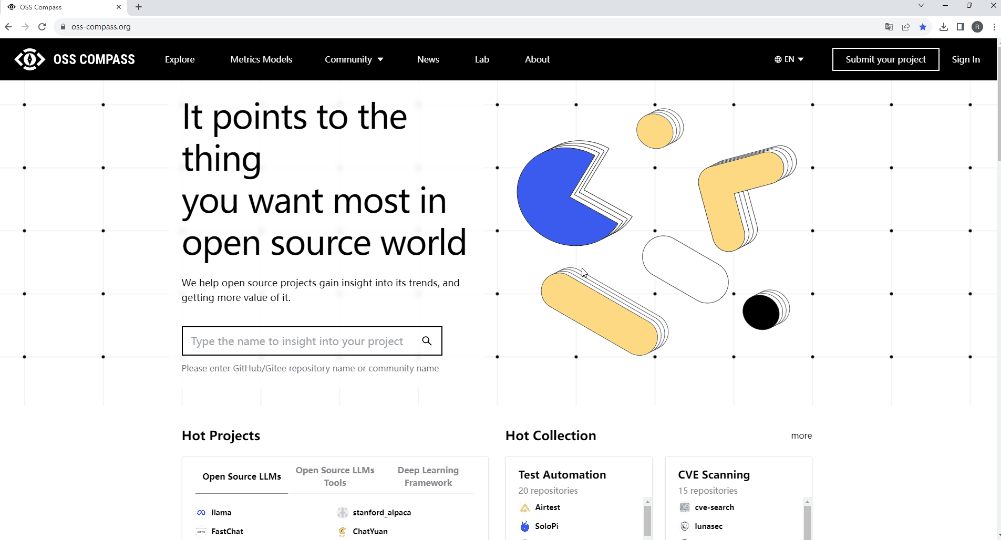Open the SoloPi repository link
The height and width of the screenshot is (540, 1001).
click(546, 526)
